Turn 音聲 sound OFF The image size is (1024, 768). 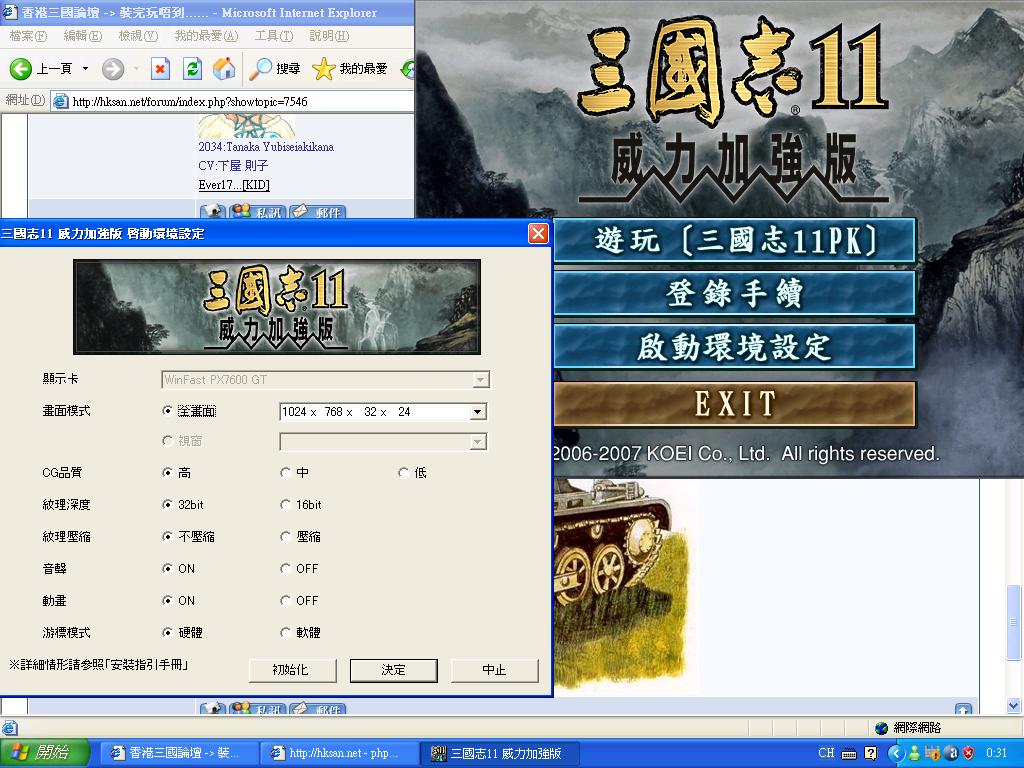click(x=285, y=568)
